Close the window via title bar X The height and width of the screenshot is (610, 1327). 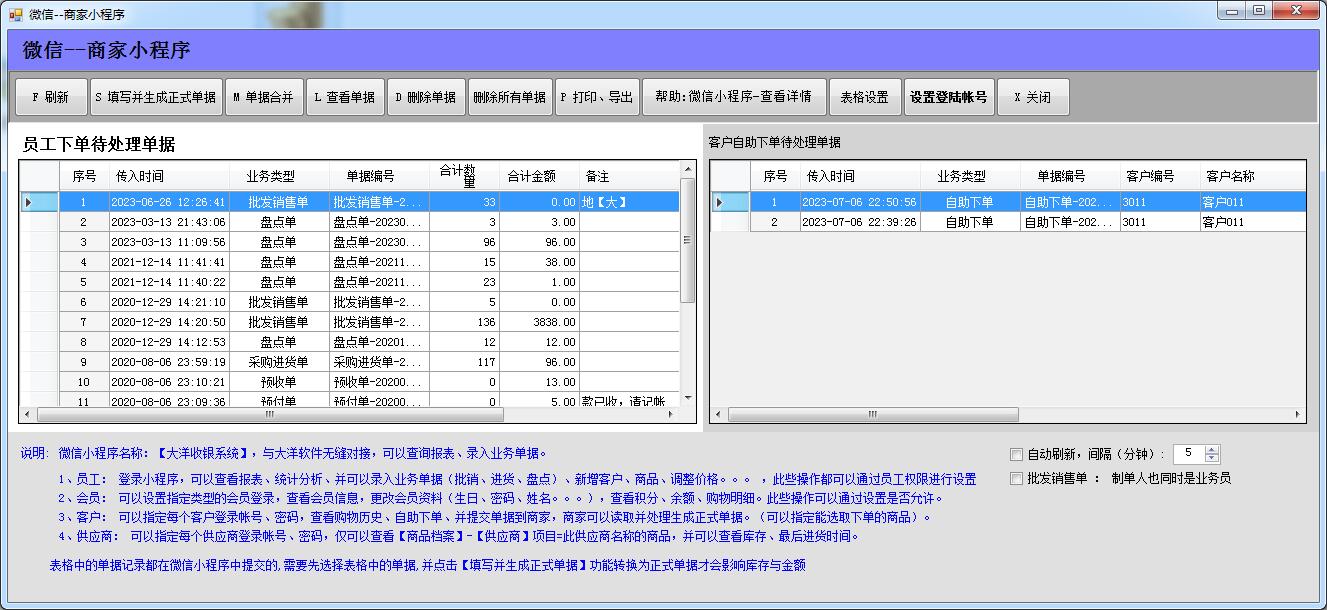click(x=1295, y=11)
